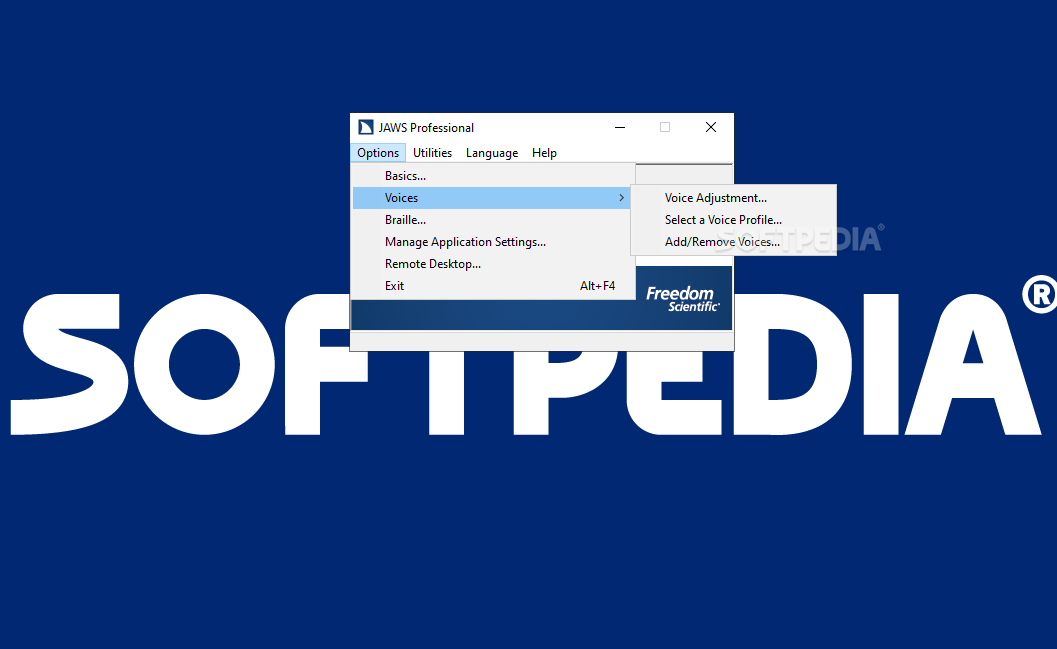
Task: Click the JAWS Professional window title text
Action: pos(426,128)
